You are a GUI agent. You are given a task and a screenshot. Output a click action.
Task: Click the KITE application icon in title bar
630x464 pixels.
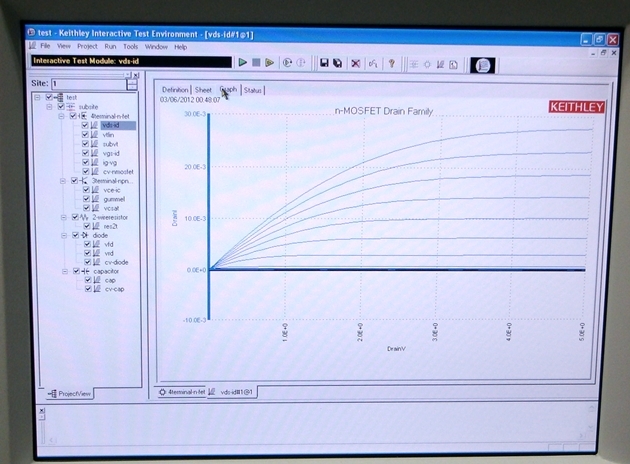[x=31, y=32]
